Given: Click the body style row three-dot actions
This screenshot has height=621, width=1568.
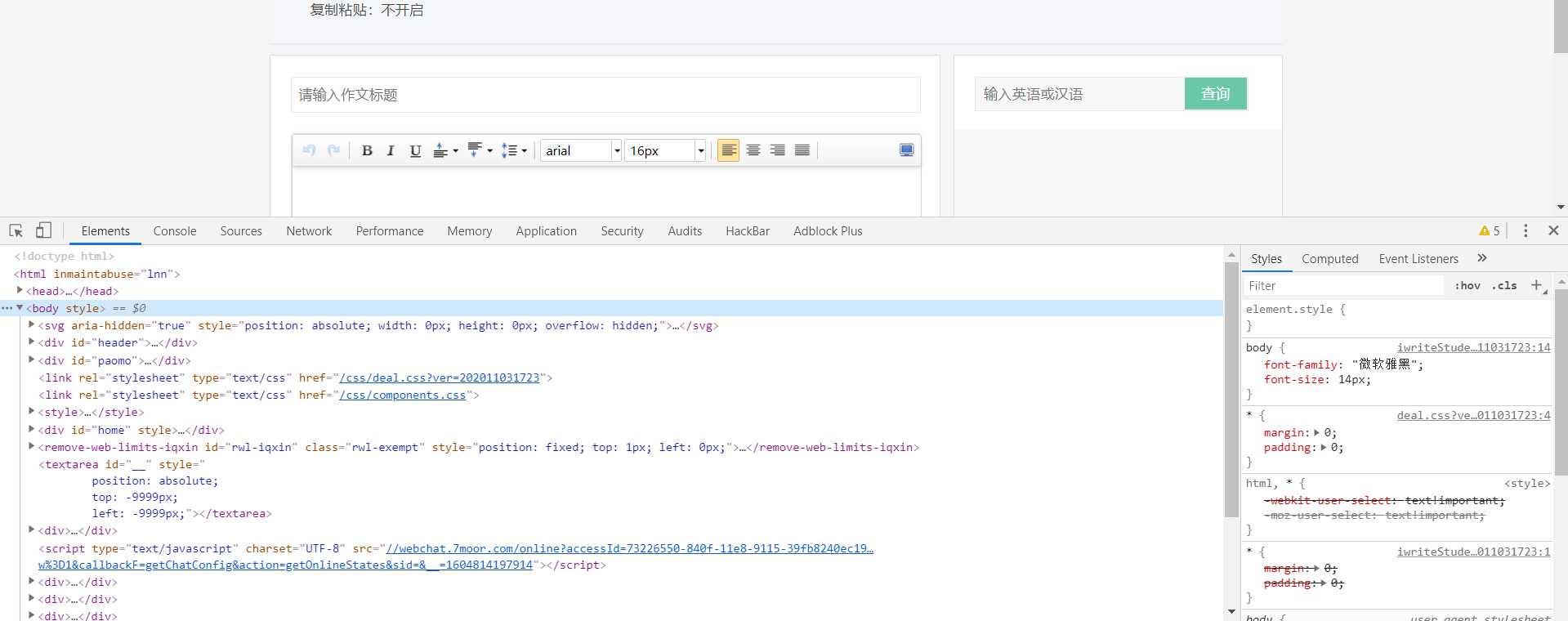Looking at the screenshot, I should (x=7, y=308).
